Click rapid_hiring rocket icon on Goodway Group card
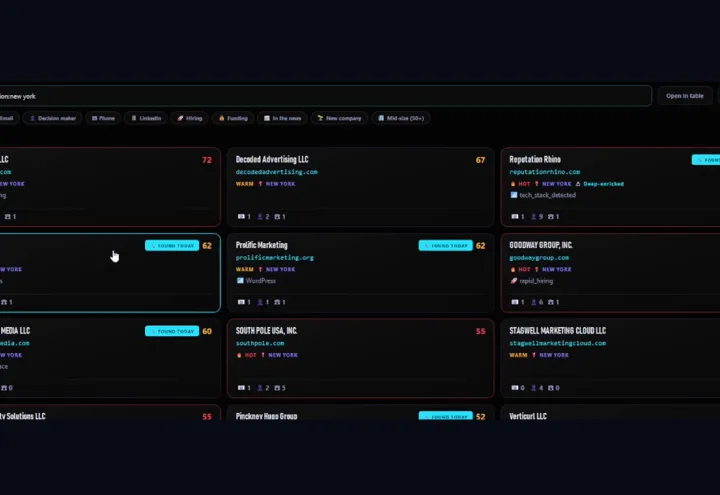This screenshot has width=720, height=495. (x=514, y=281)
